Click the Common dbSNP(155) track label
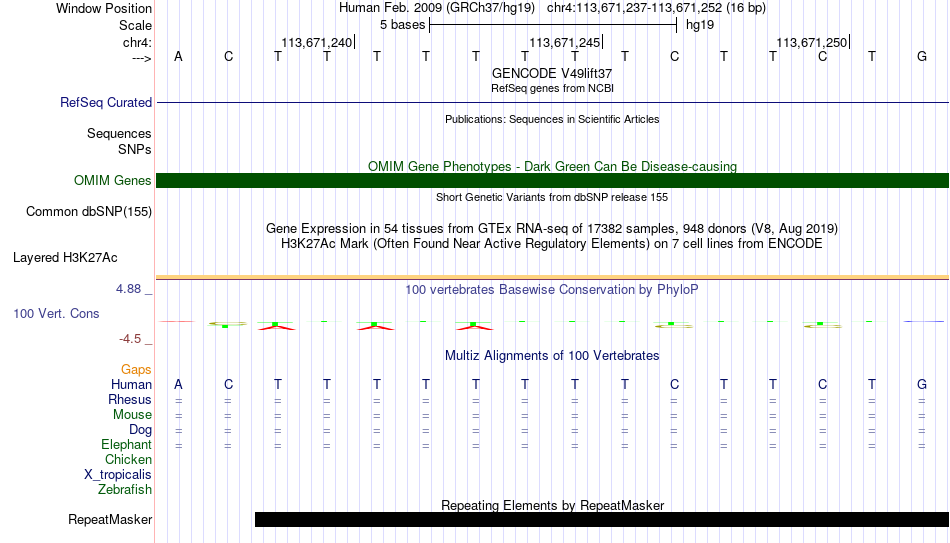The image size is (950, 543). pyautogui.click(x=89, y=212)
